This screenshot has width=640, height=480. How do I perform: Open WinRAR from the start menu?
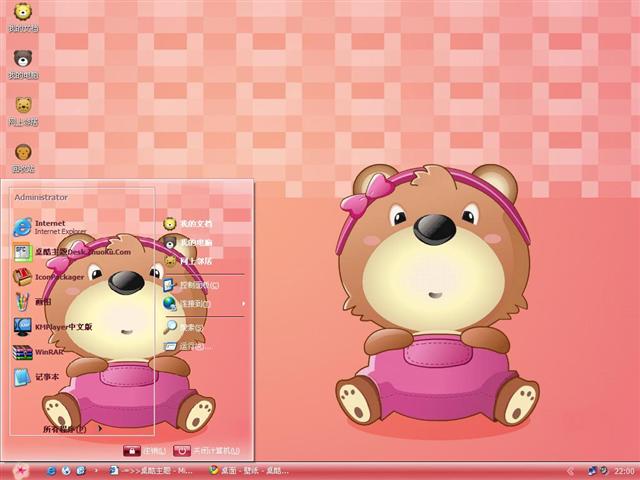click(x=38, y=352)
